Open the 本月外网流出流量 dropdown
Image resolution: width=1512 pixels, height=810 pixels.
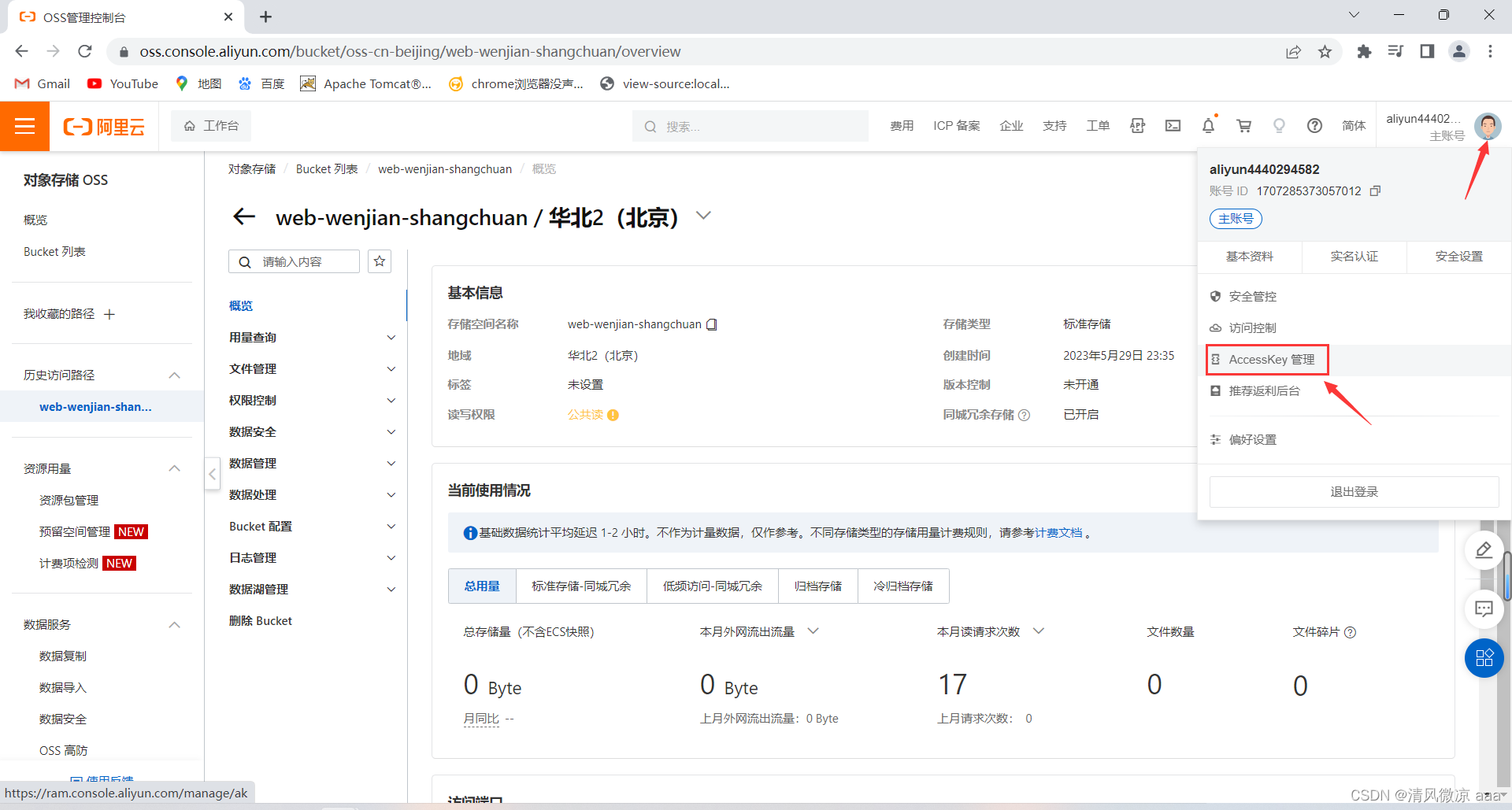(813, 631)
